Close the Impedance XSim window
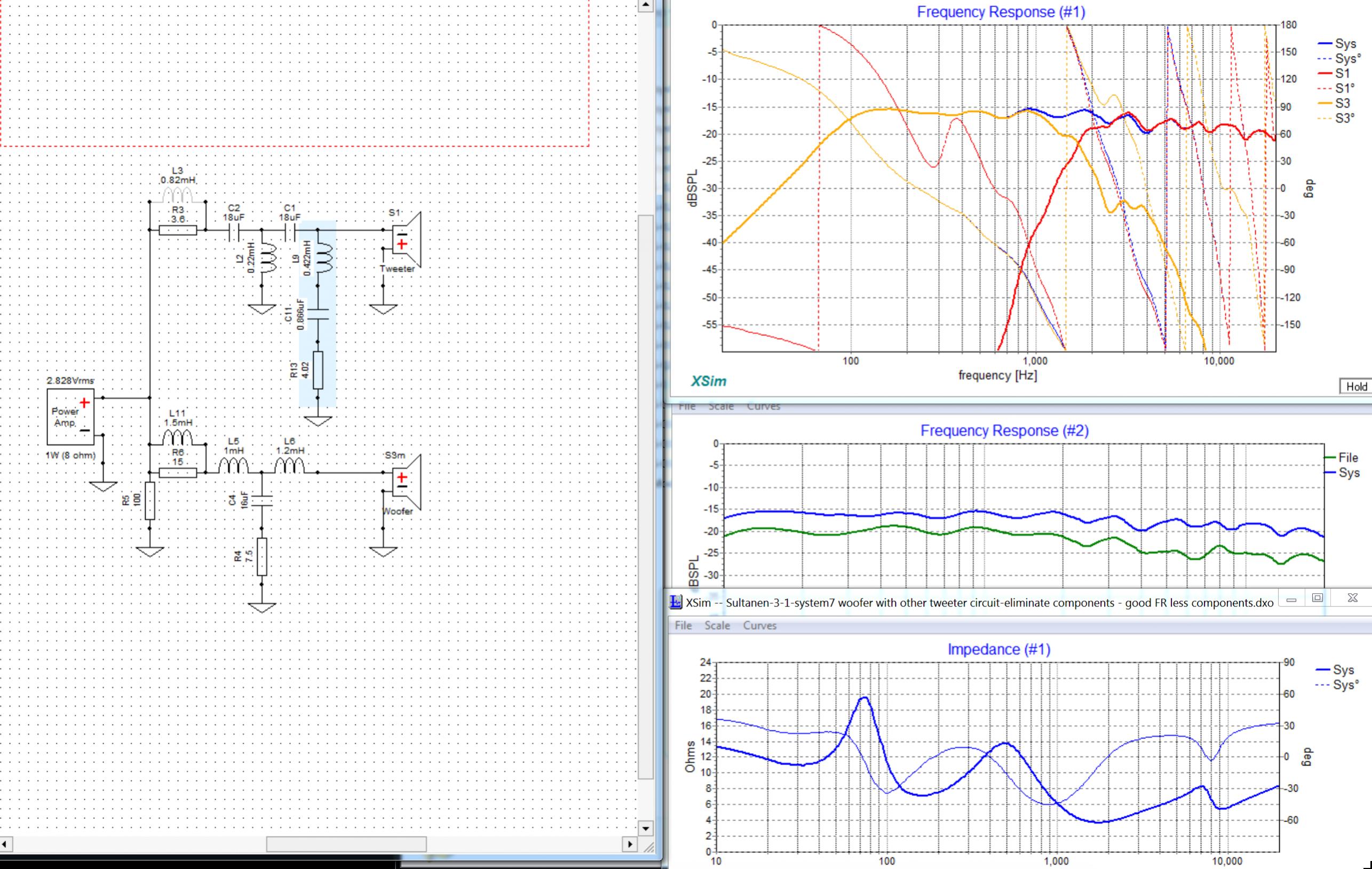Image resolution: width=1372 pixels, height=869 pixels. (x=1352, y=599)
